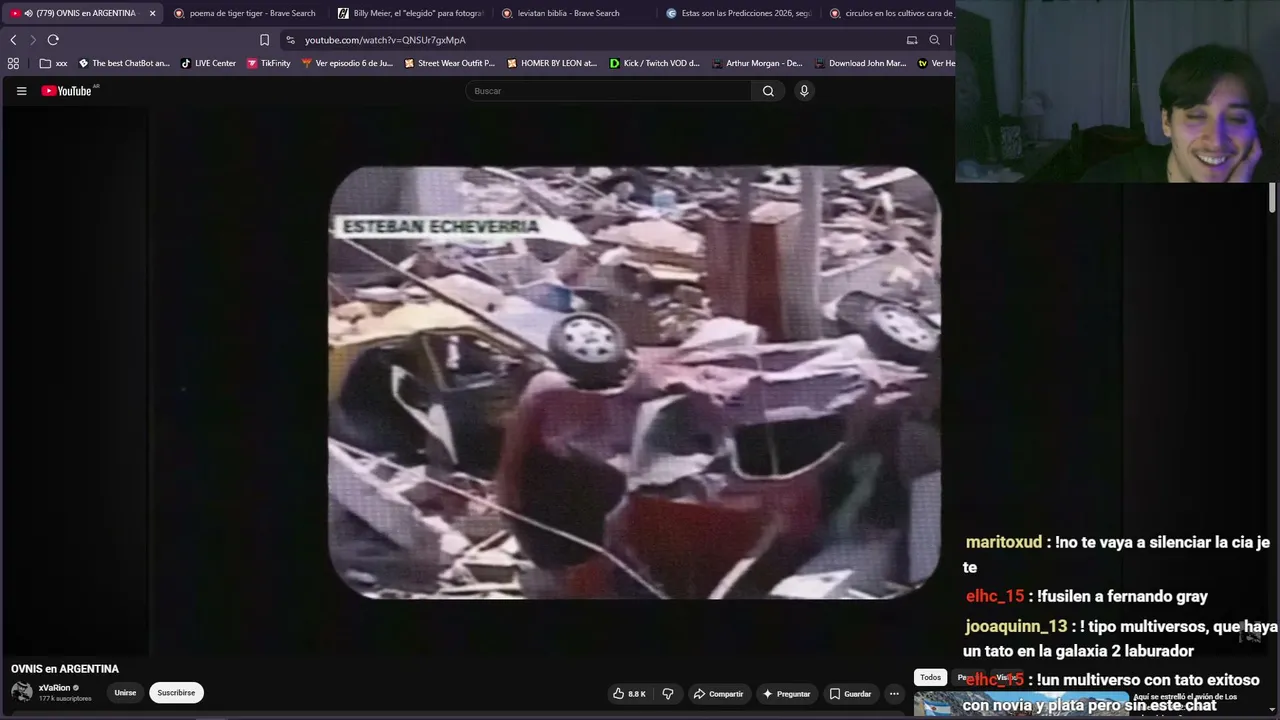This screenshot has height=720, width=1280.
Task: Reload the YouTube page
Action: [x=53, y=40]
